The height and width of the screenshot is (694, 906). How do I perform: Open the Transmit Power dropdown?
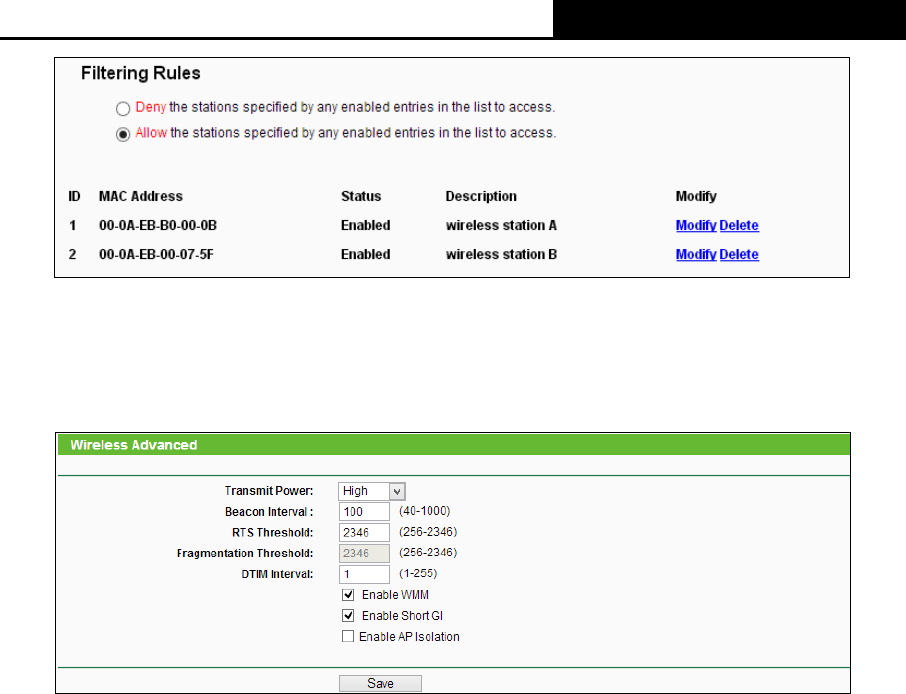pyautogui.click(x=372, y=491)
